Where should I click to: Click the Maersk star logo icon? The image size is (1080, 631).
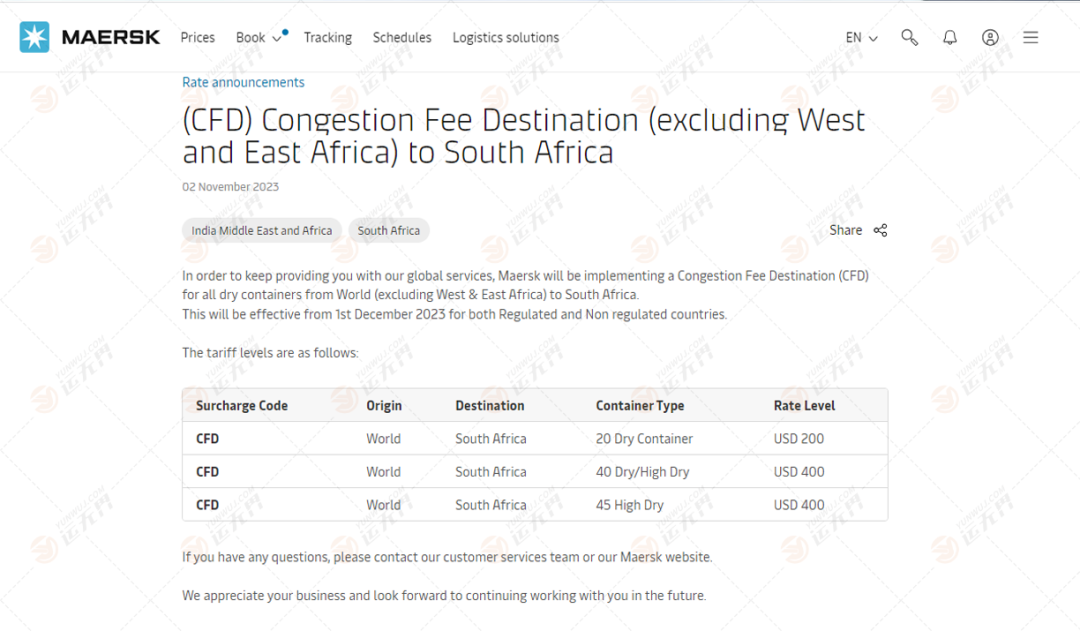[x=34, y=37]
